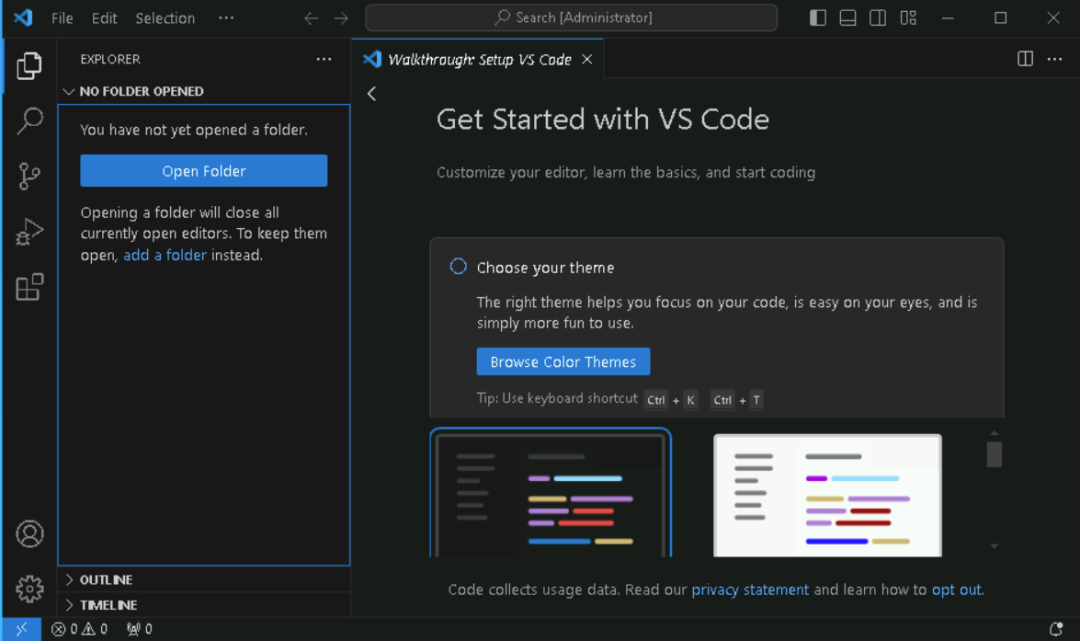Open the Accounts menu icon
This screenshot has height=641, width=1080.
click(x=30, y=534)
